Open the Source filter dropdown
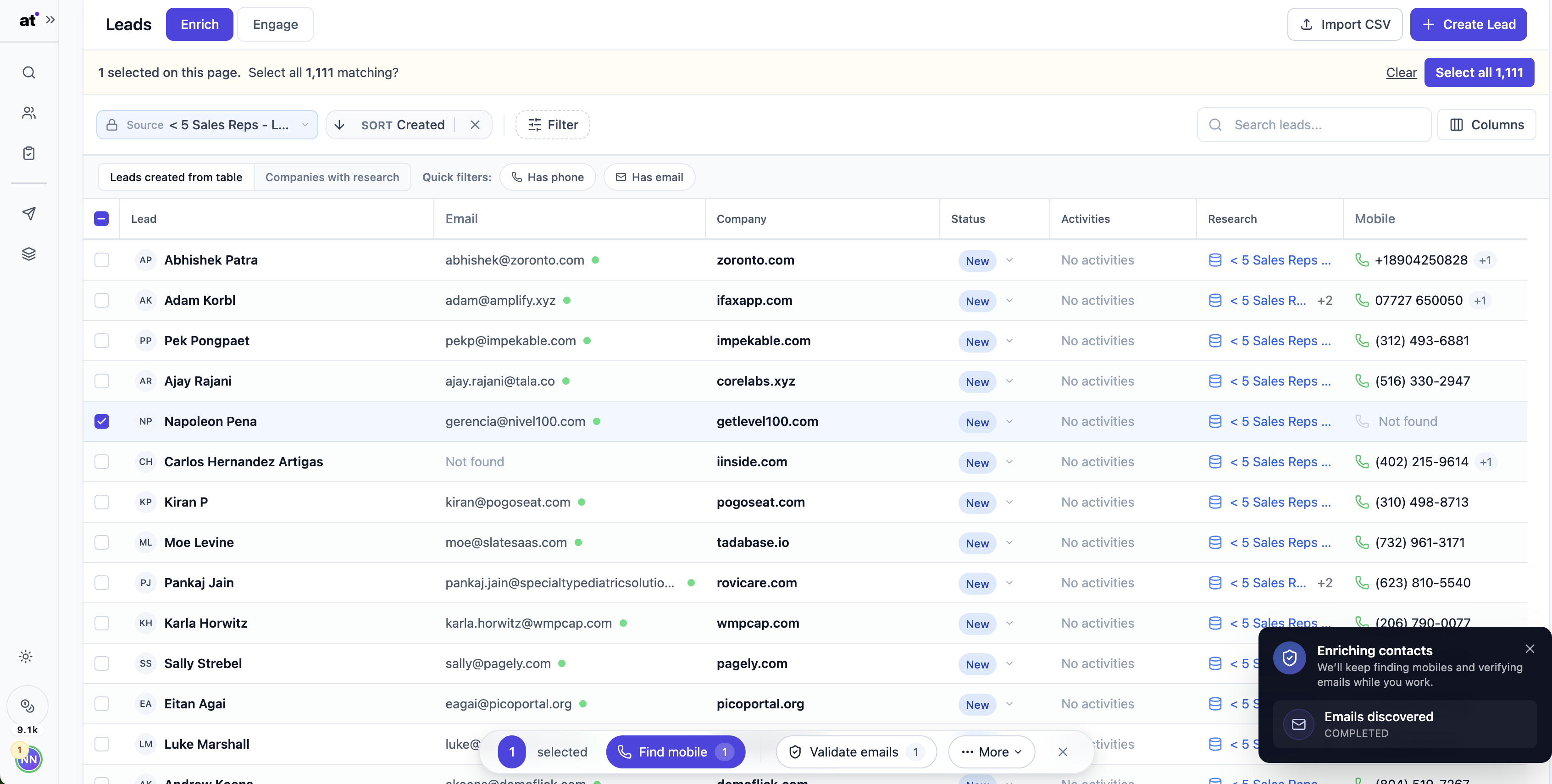The width and height of the screenshot is (1552, 784). pos(207,125)
